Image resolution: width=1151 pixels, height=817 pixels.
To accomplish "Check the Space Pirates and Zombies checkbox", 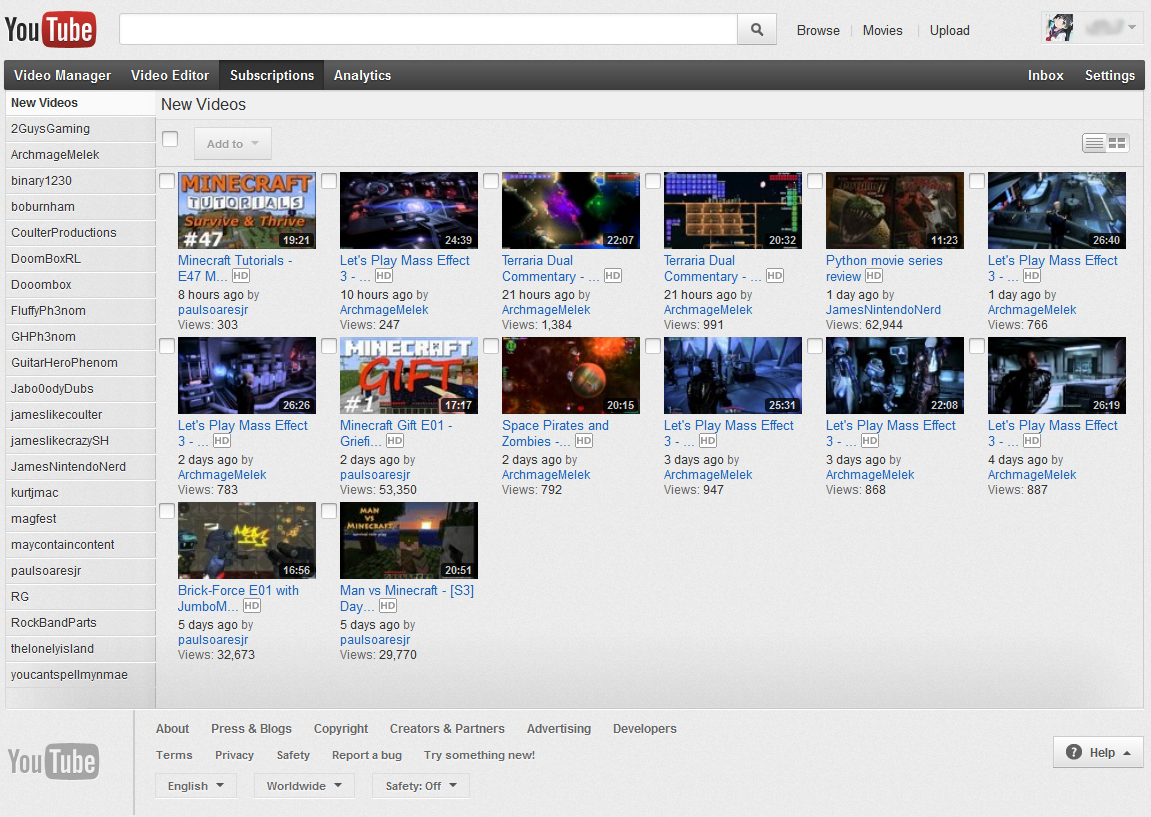I will (x=491, y=346).
